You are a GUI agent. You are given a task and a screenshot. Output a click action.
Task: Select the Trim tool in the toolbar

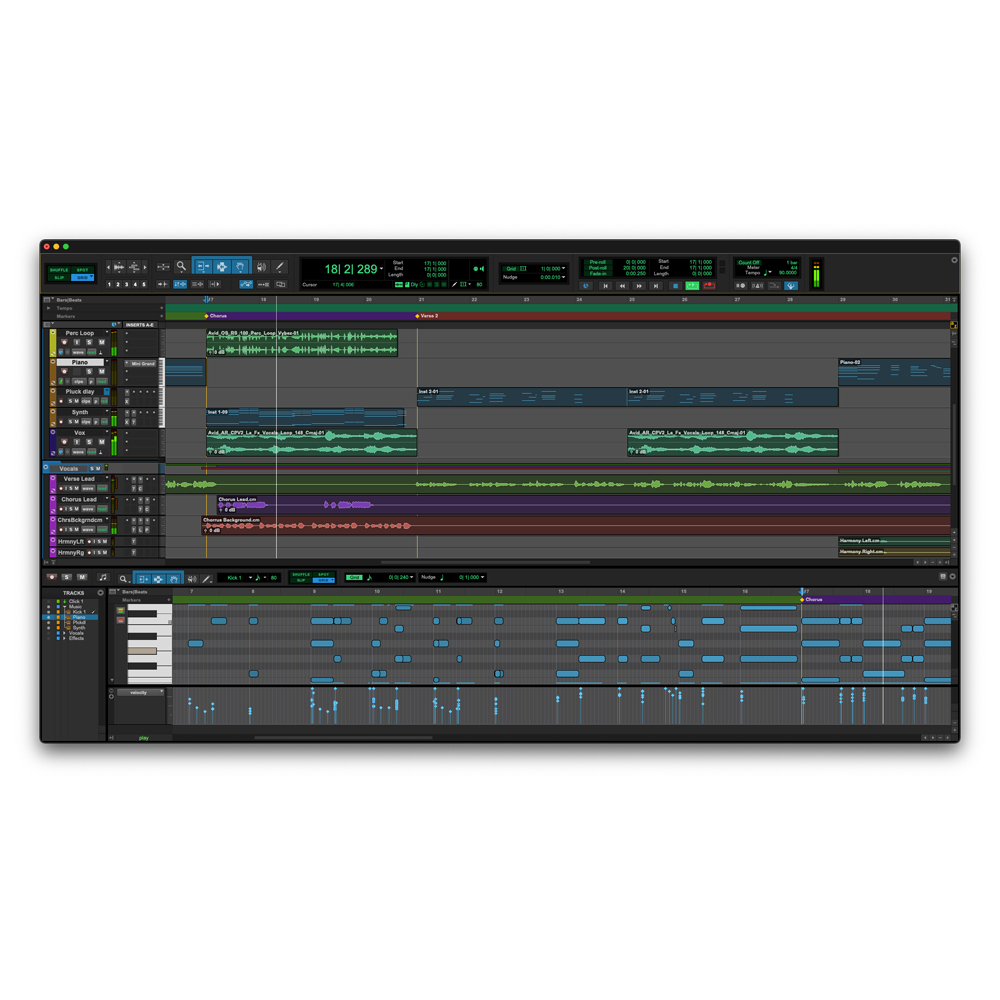click(x=202, y=267)
